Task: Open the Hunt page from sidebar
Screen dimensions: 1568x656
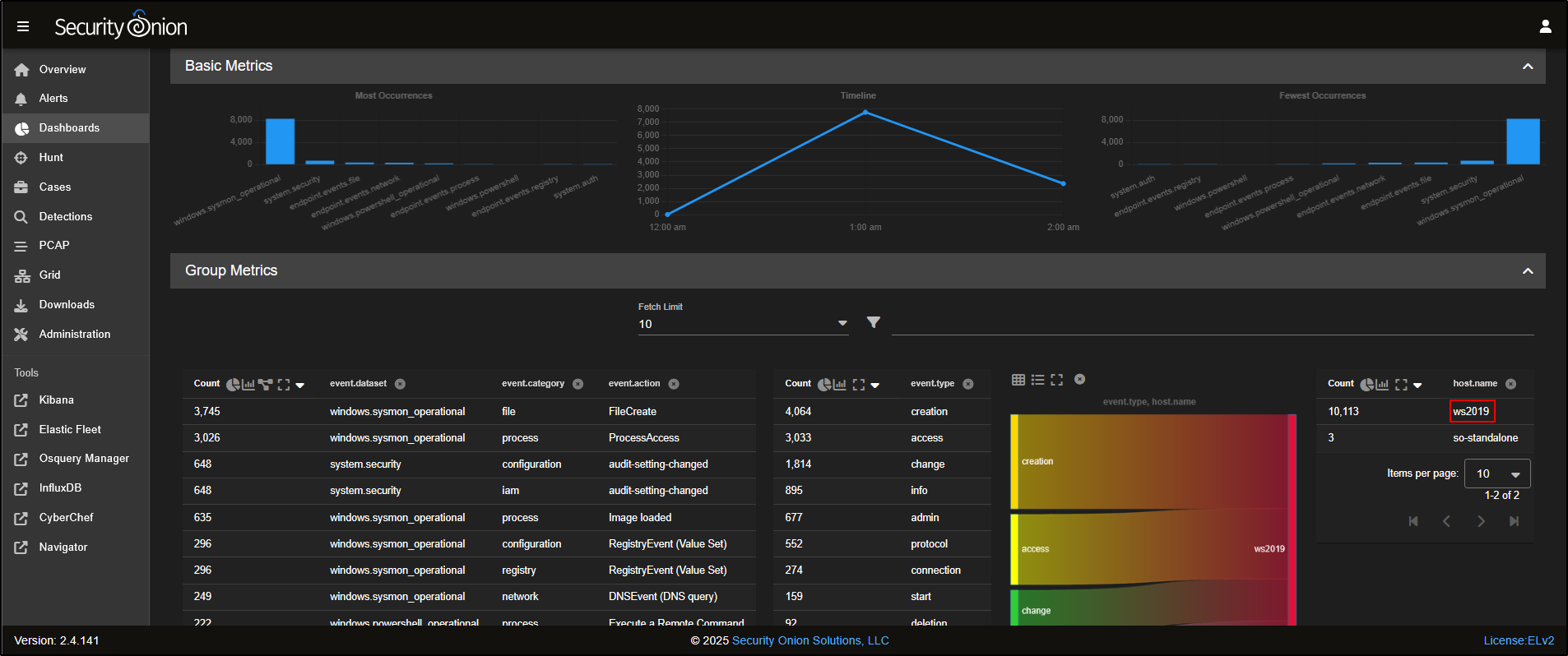Action: pyautogui.click(x=51, y=158)
